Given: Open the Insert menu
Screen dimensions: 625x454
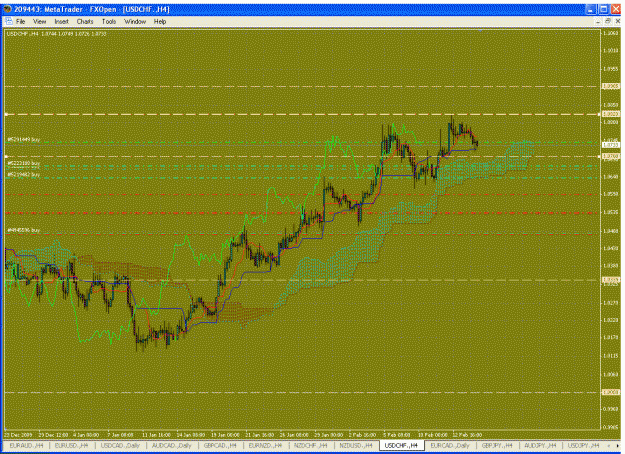Looking at the screenshot, I should 61,22.
